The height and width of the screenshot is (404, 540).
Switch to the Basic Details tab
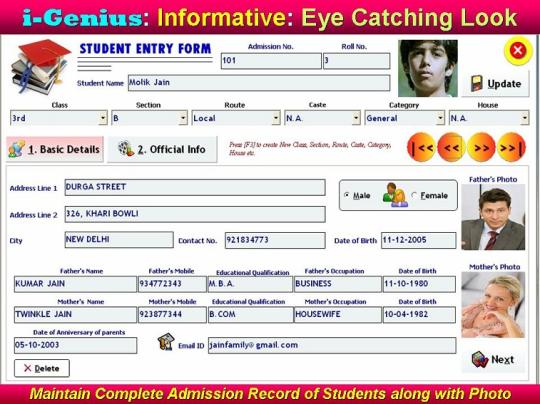click(x=55, y=149)
